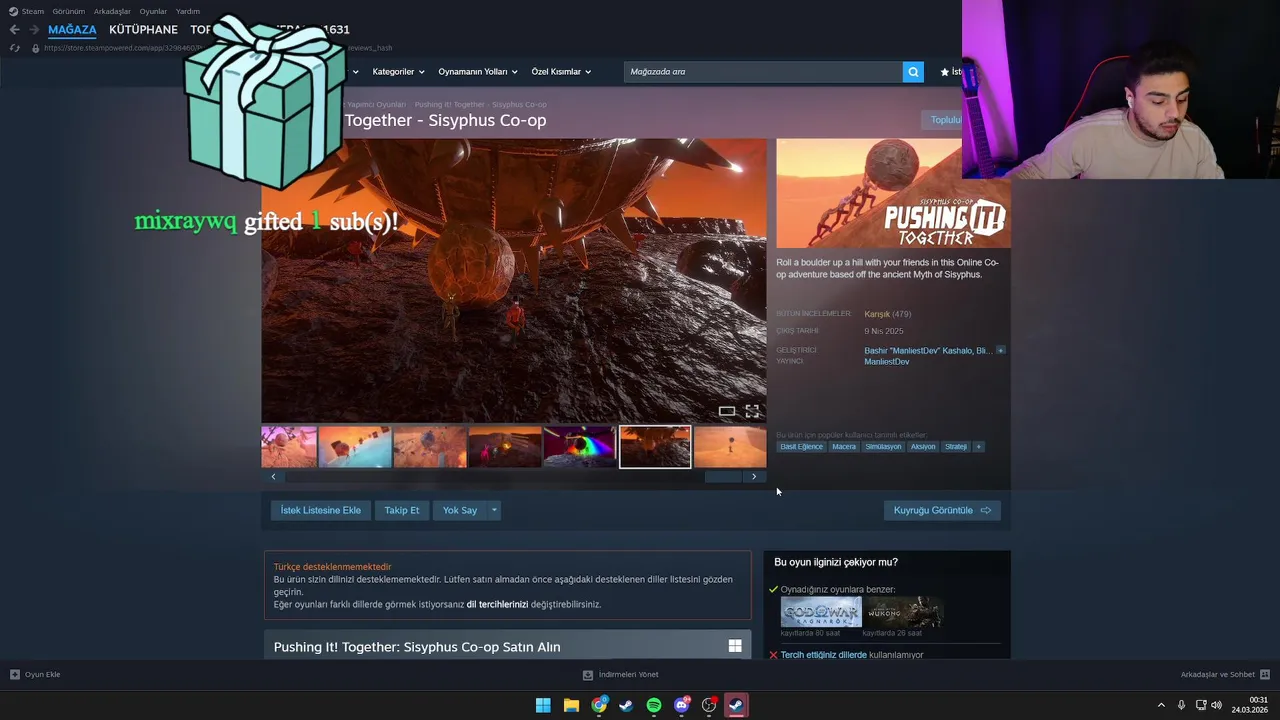The image size is (1280, 720).
Task: Open the Wukong game thumbnail
Action: point(903,612)
